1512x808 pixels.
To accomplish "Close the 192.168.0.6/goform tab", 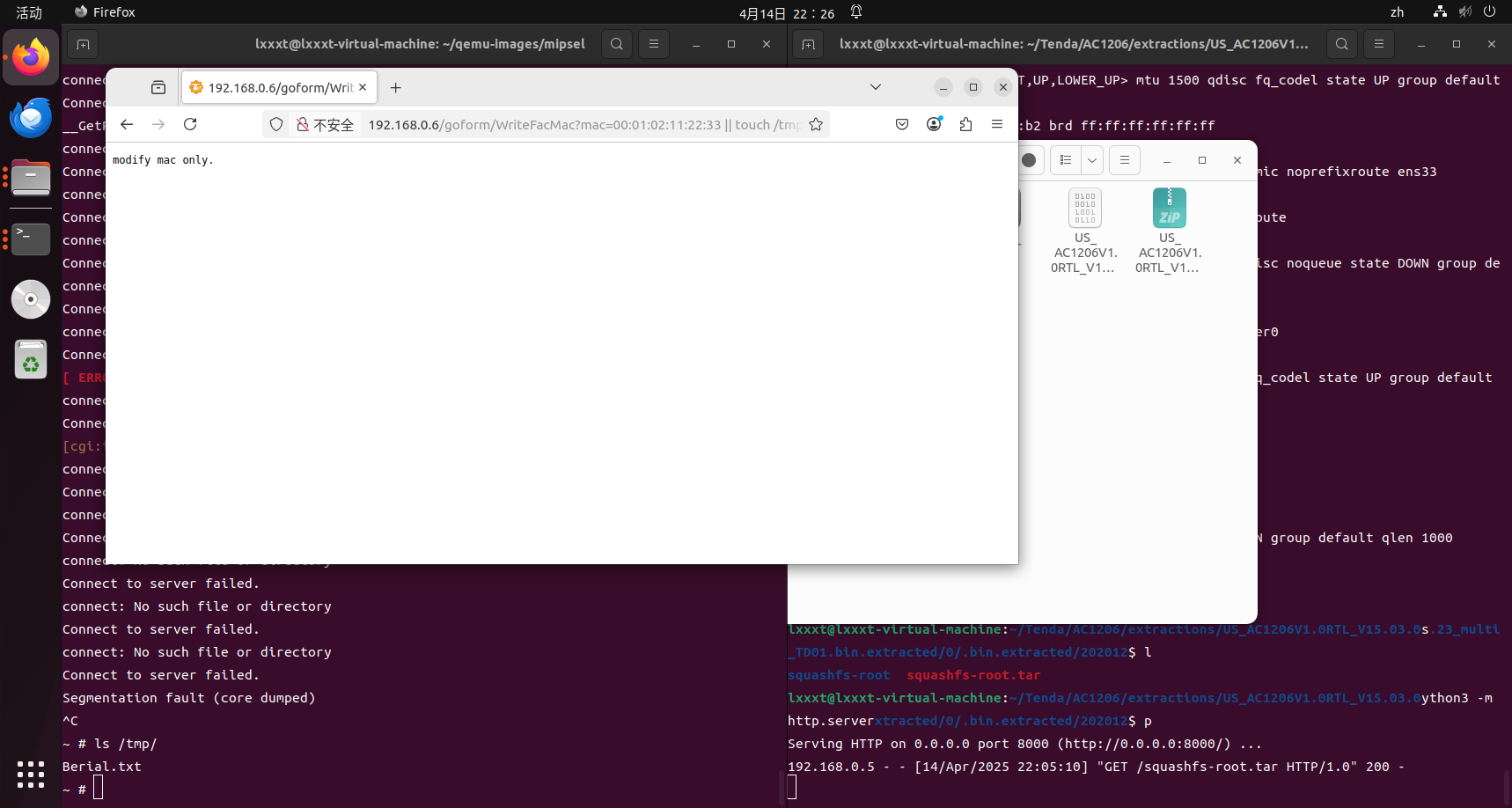I will coord(363,87).
